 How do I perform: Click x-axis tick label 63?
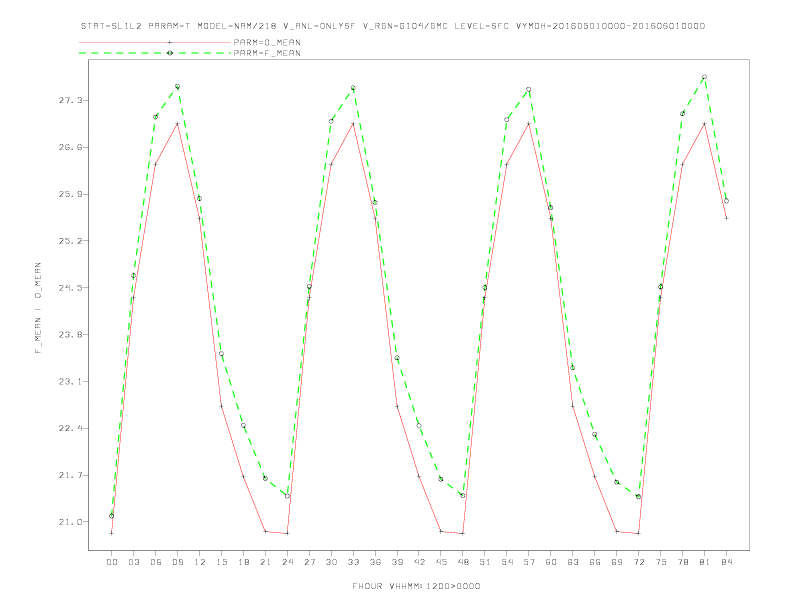[x=573, y=562]
